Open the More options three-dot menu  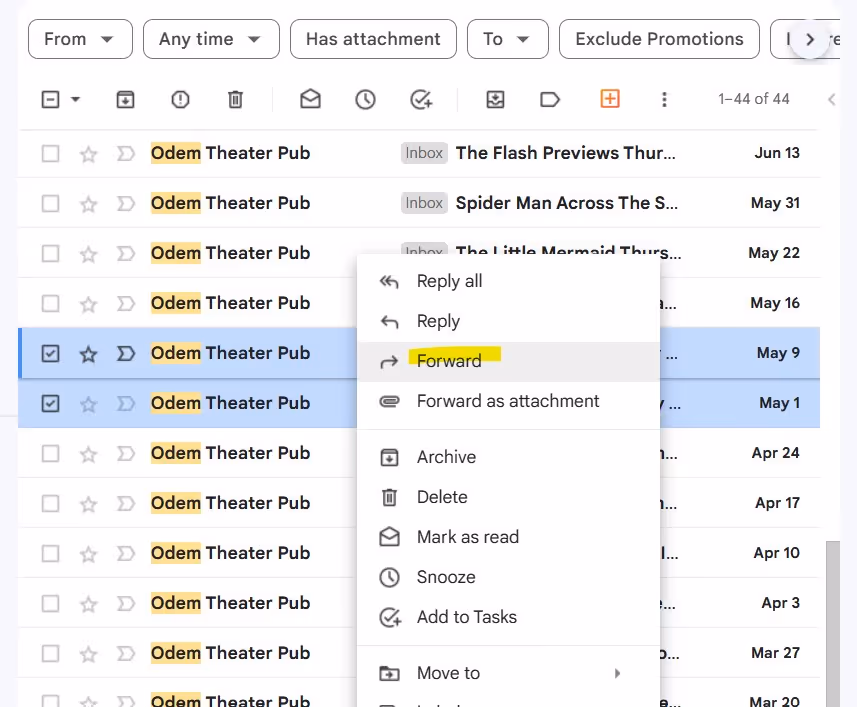[664, 99]
